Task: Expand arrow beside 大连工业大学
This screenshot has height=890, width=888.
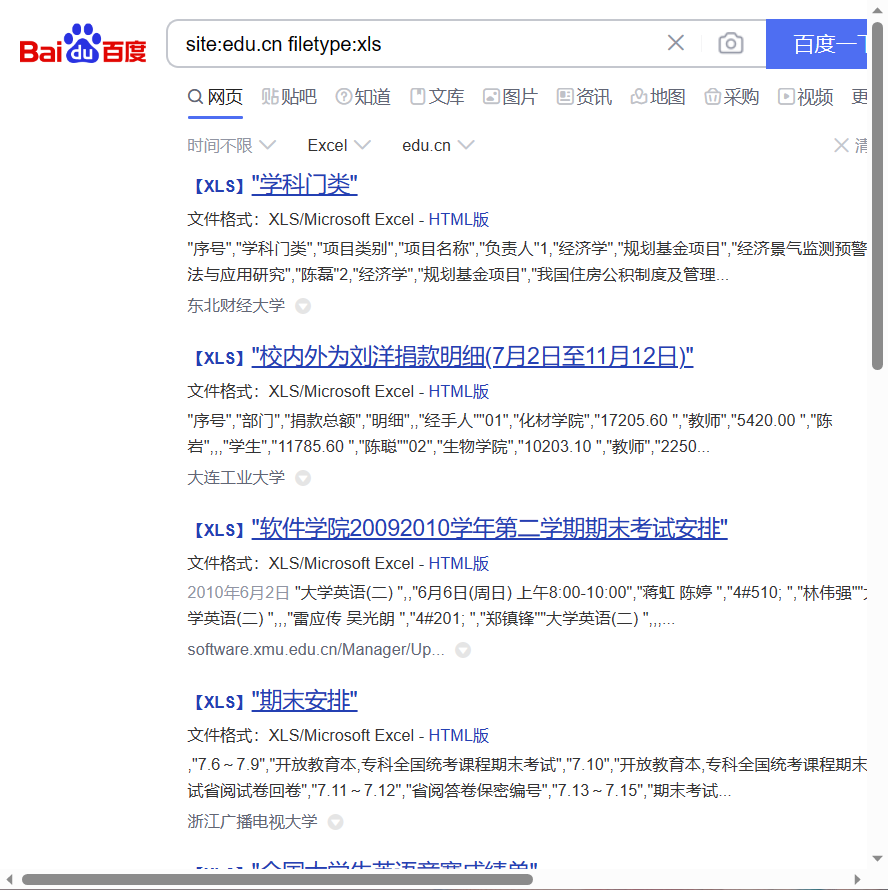Action: (x=303, y=478)
